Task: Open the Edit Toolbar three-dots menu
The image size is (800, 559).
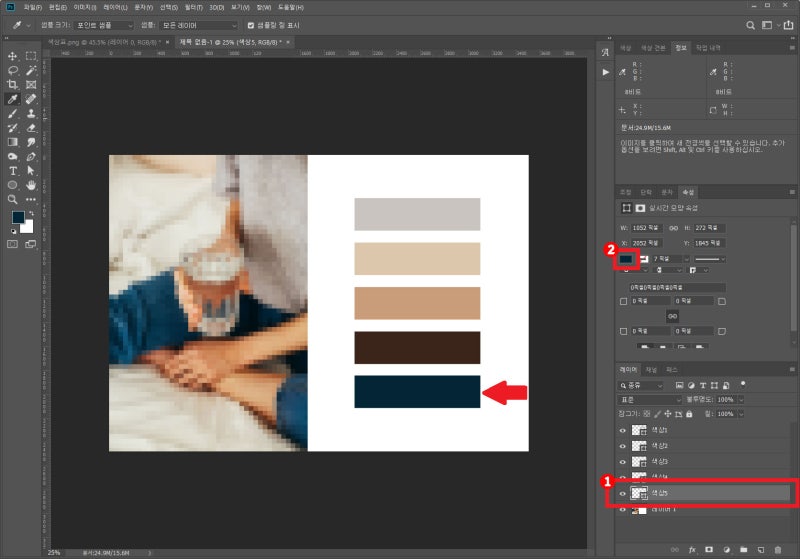Action: tap(31, 199)
